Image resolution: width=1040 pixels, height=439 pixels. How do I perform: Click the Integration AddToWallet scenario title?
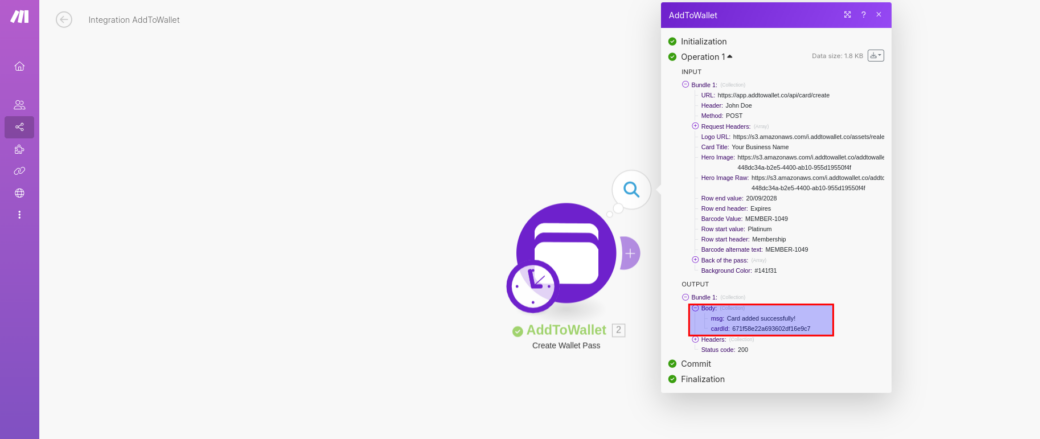coord(134,20)
